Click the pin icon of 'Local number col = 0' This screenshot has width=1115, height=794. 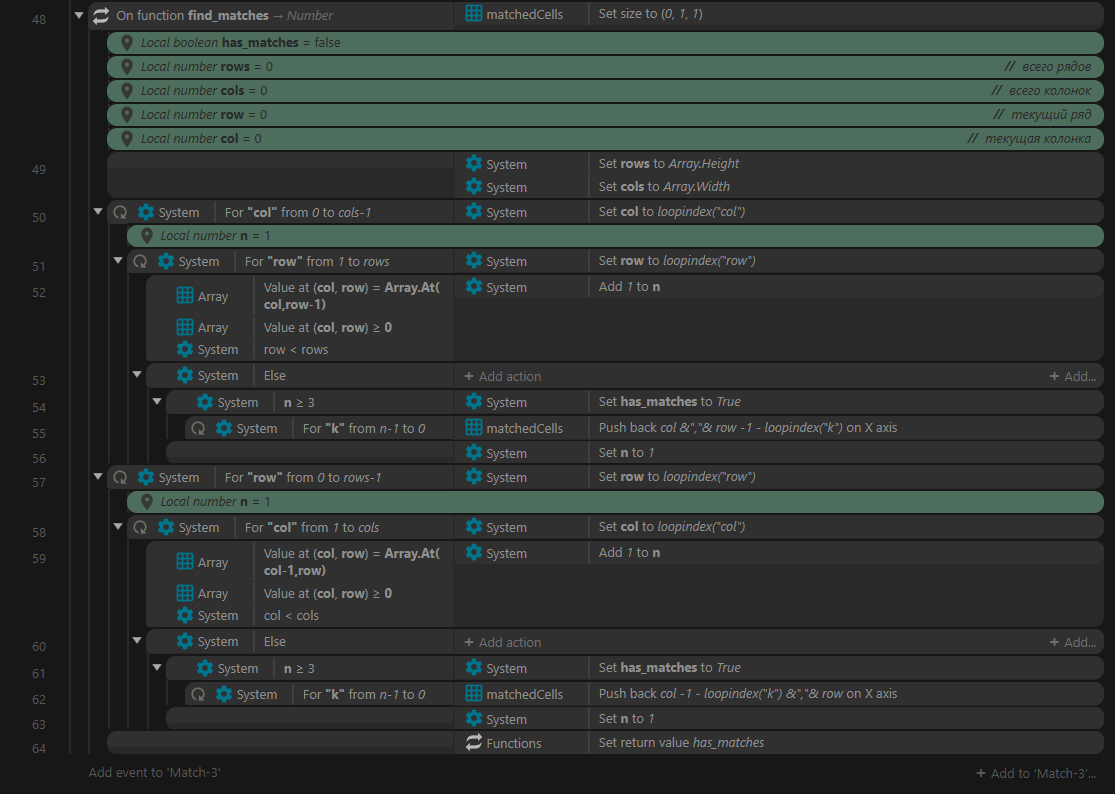click(x=127, y=139)
